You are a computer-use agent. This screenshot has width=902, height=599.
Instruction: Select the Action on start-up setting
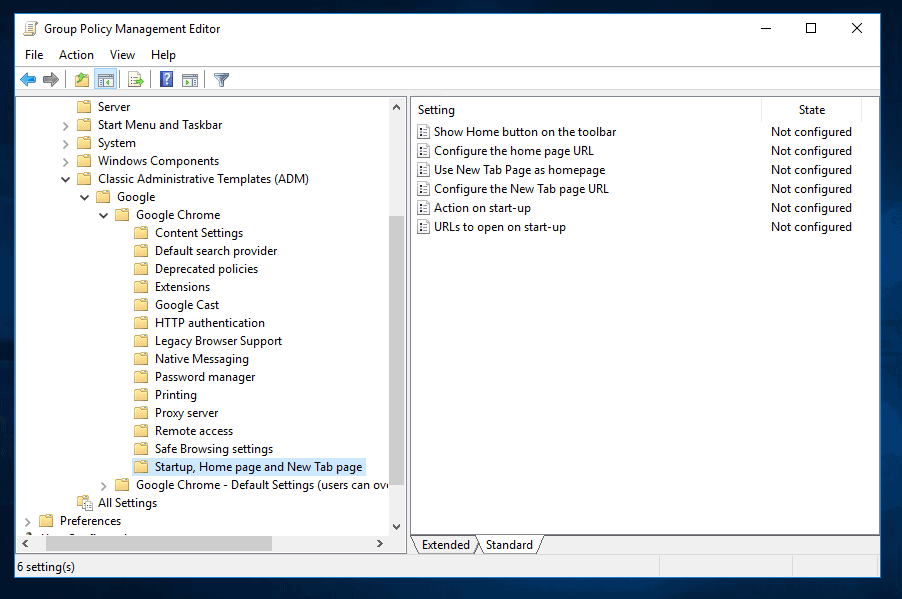coord(481,208)
